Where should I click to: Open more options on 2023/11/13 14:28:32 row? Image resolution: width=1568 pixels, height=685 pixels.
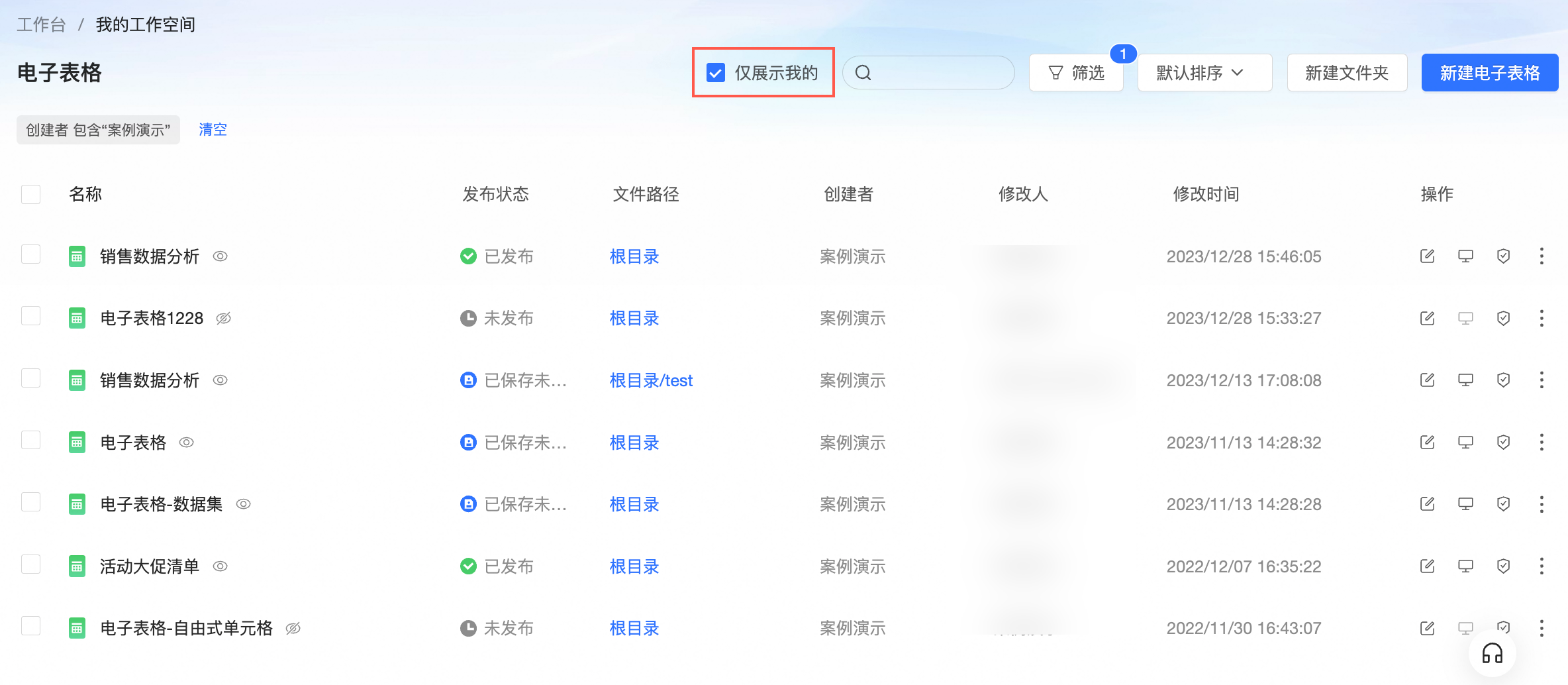[1542, 443]
